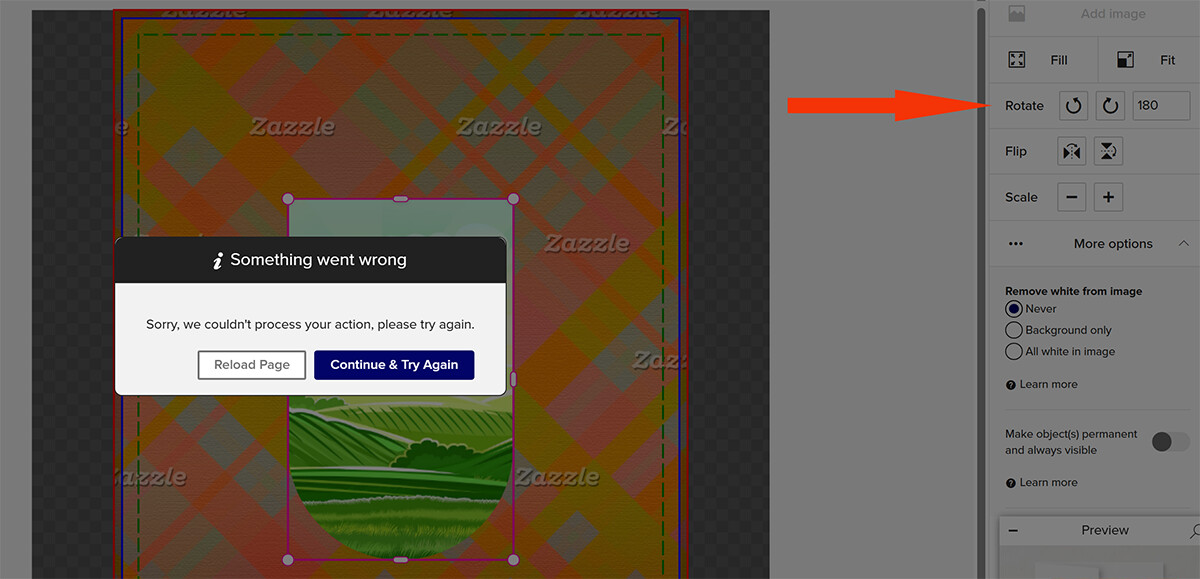Click the Fill button
Image resolution: width=1200 pixels, height=579 pixels.
tap(1042, 60)
